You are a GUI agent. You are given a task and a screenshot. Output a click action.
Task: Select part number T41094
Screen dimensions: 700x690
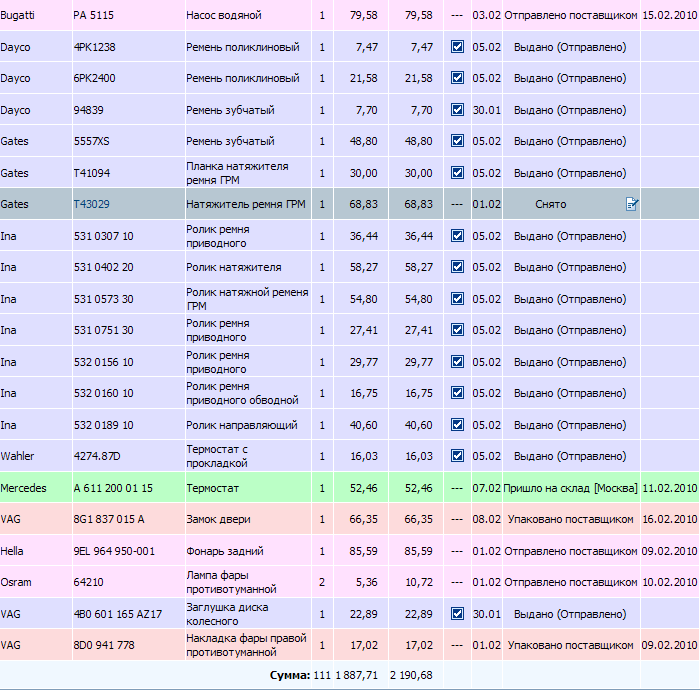coord(92,173)
